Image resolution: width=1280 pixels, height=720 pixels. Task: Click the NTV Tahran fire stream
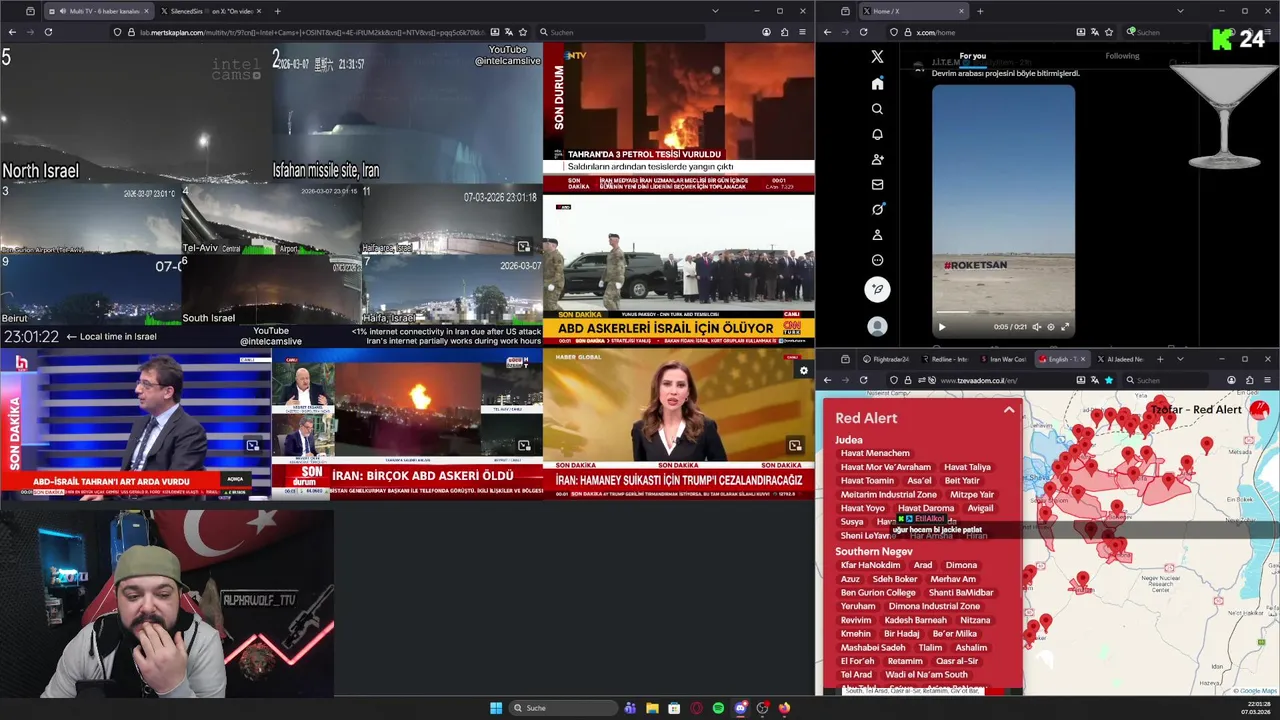click(679, 117)
